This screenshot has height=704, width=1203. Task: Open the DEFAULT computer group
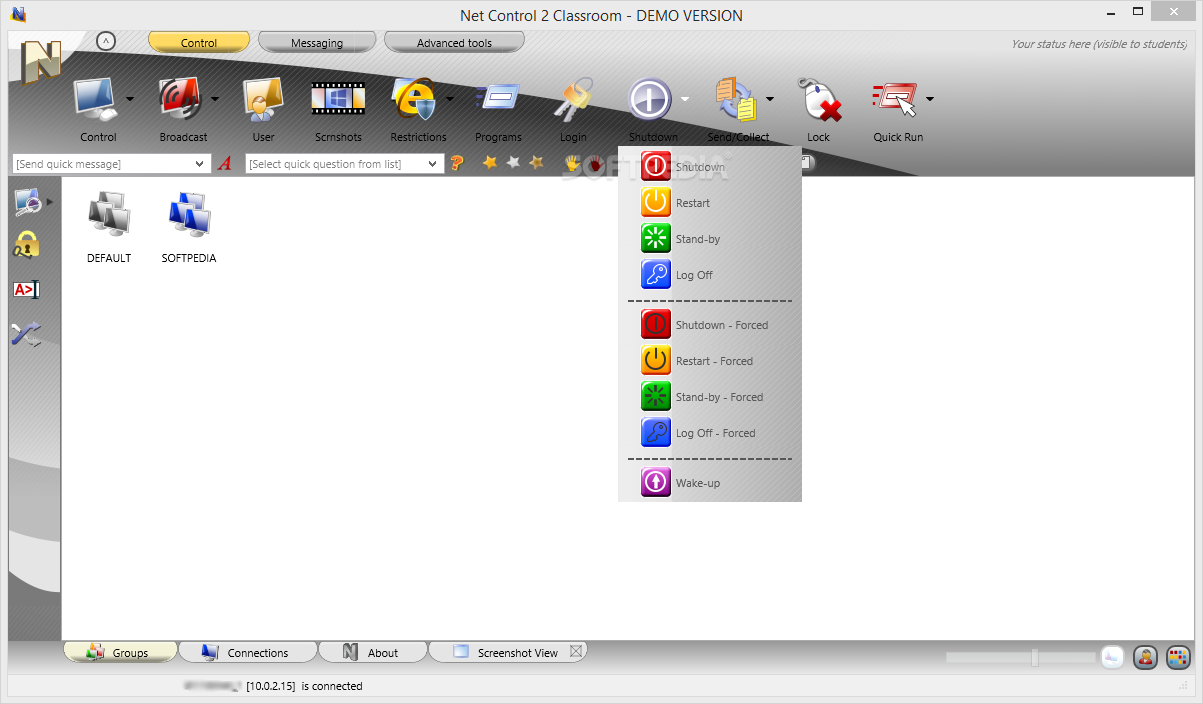(109, 226)
